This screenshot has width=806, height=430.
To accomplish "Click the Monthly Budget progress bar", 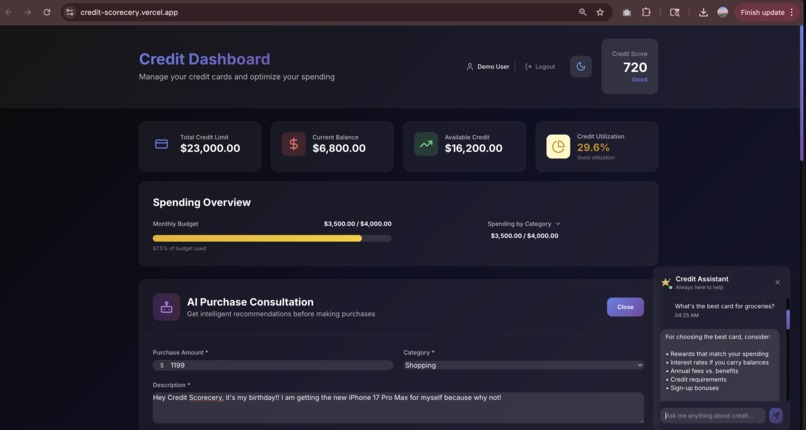I will tap(272, 238).
